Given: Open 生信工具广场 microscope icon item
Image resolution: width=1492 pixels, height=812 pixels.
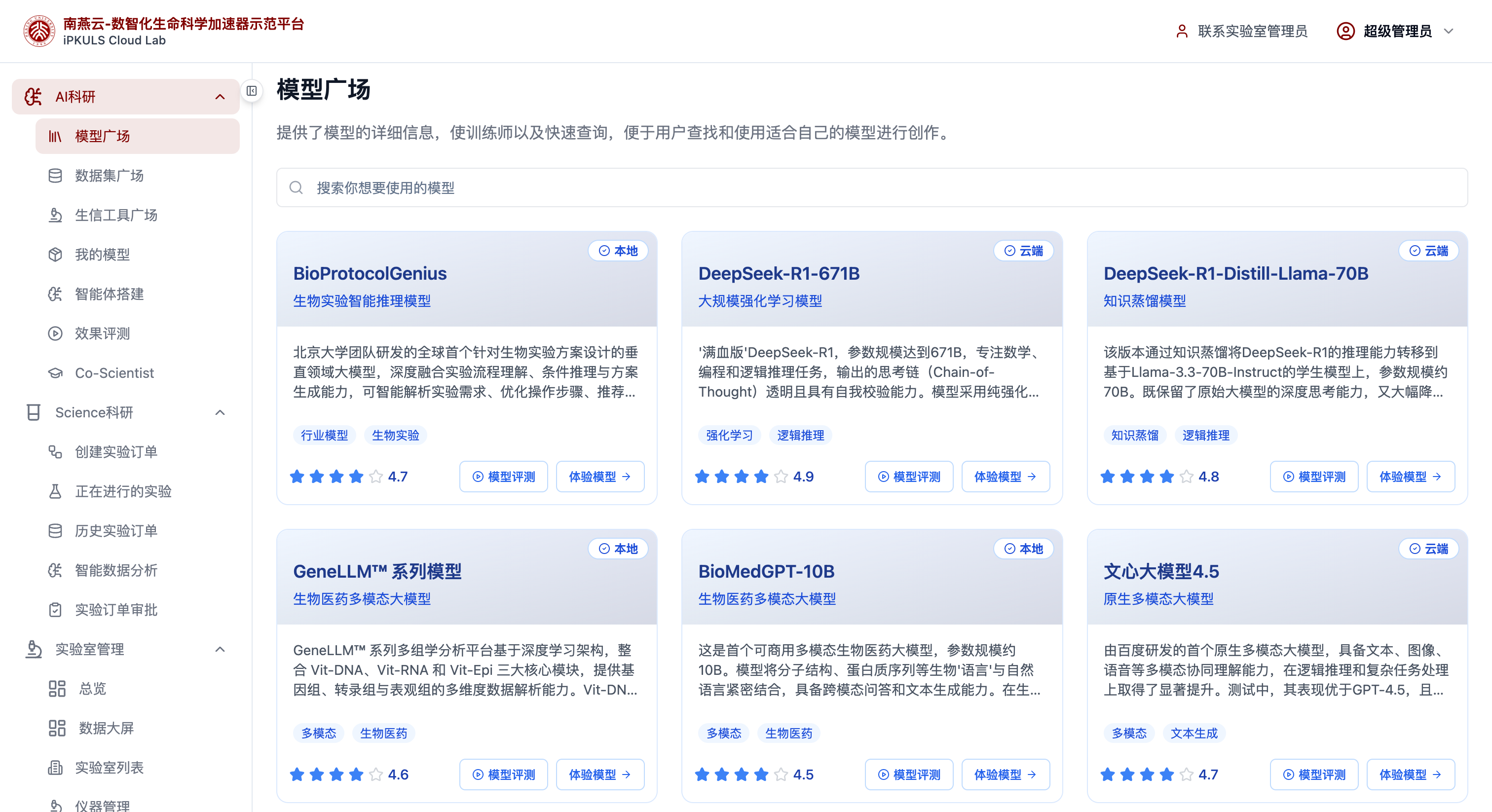Looking at the screenshot, I should coord(55,215).
